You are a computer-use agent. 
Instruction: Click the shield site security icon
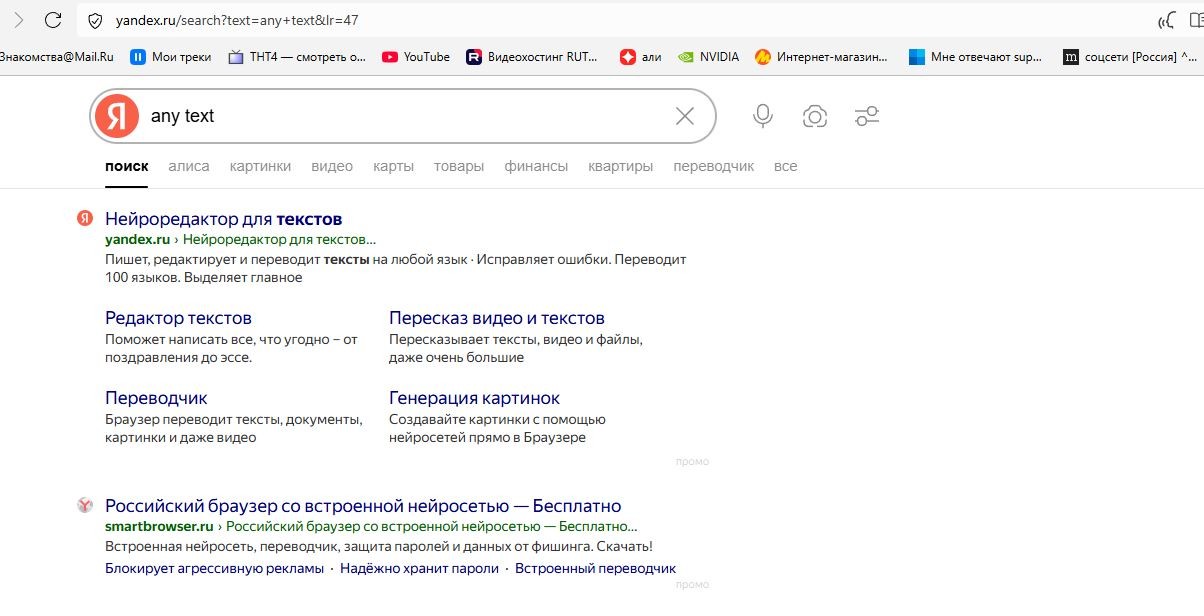95,20
